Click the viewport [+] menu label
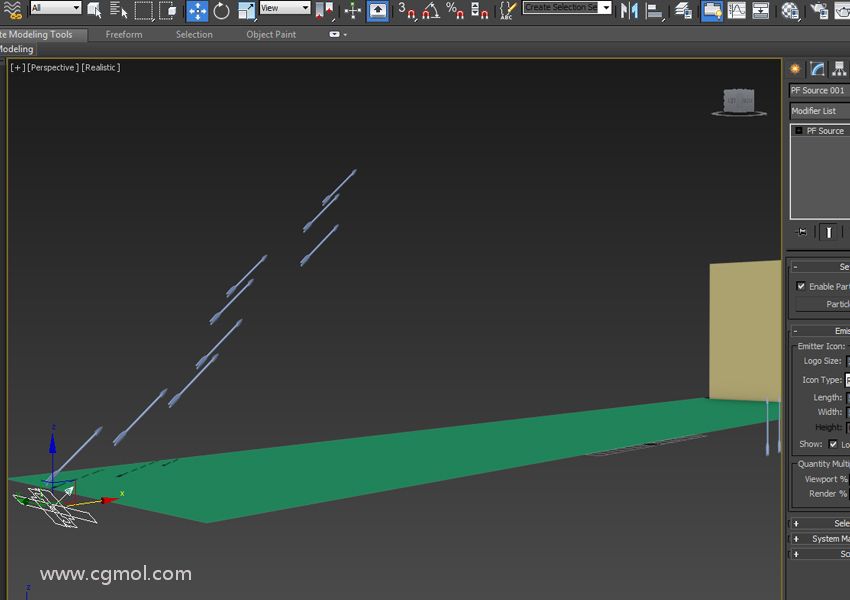Screen dimensions: 850x600 click(17, 67)
